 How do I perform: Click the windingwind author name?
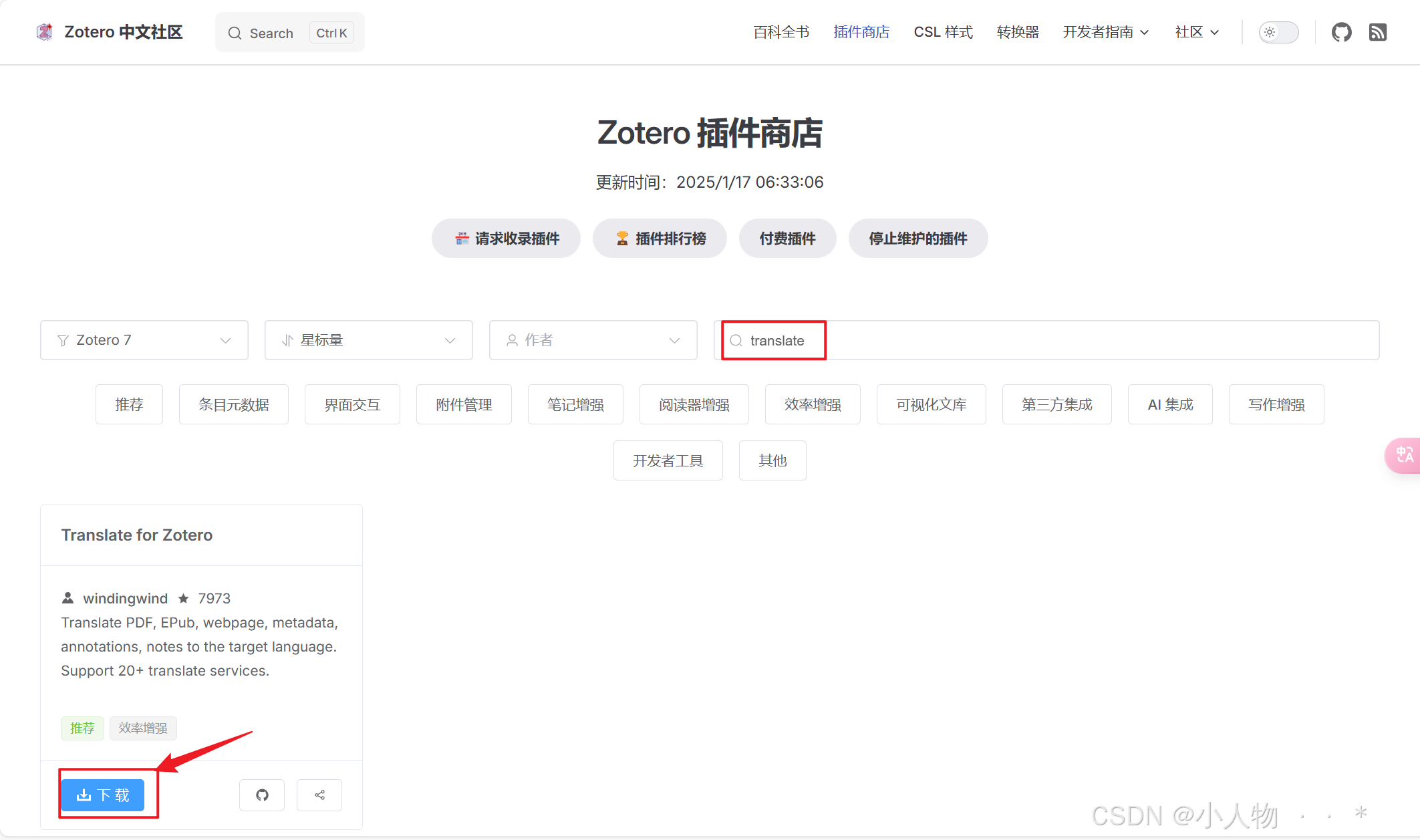click(125, 598)
